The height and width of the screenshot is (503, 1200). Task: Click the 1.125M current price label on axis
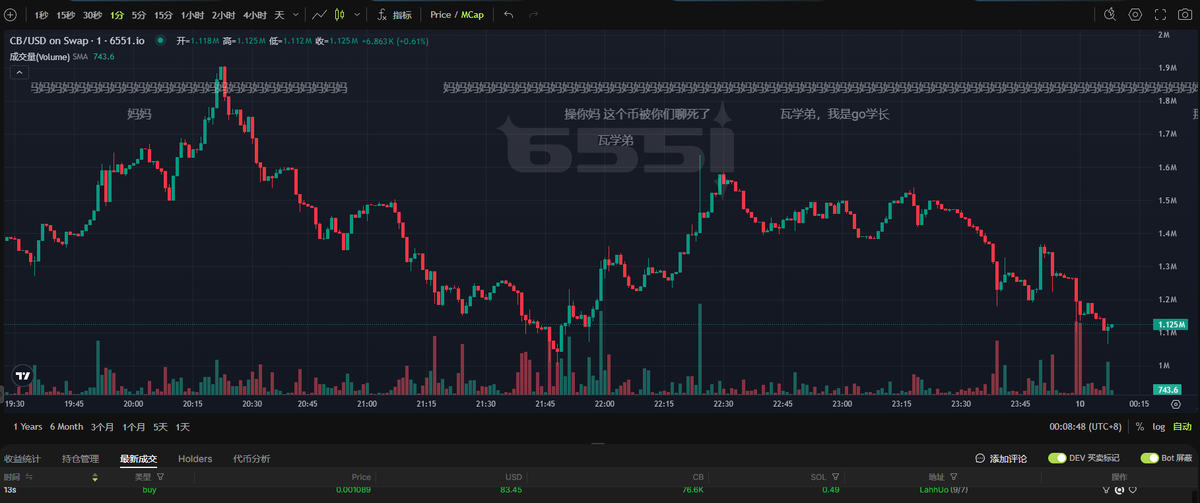click(x=1169, y=325)
